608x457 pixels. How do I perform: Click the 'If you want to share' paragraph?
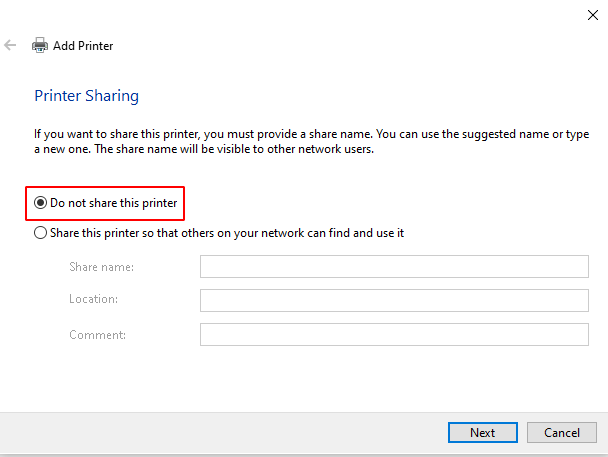coord(311,141)
